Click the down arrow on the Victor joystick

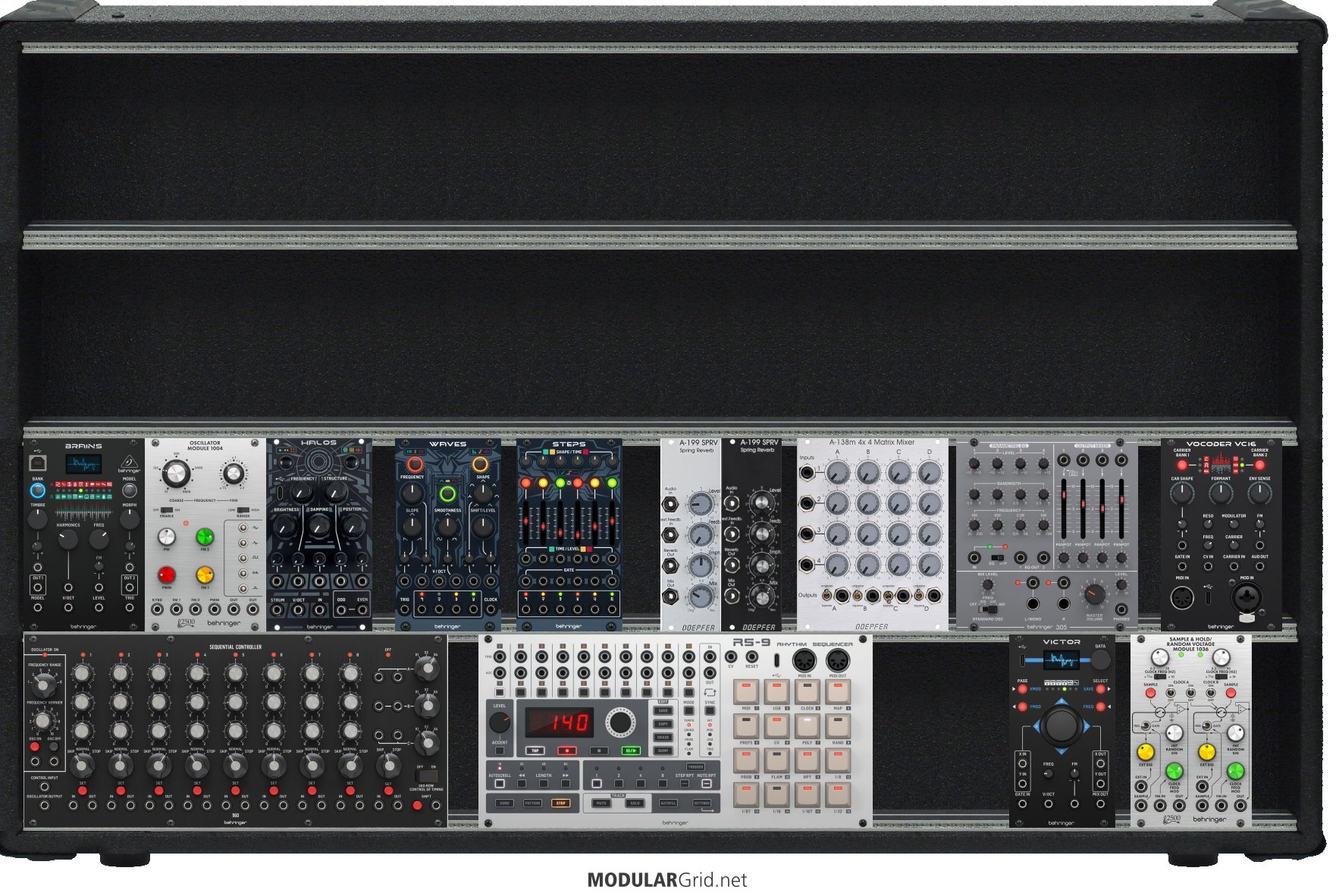[1062, 750]
